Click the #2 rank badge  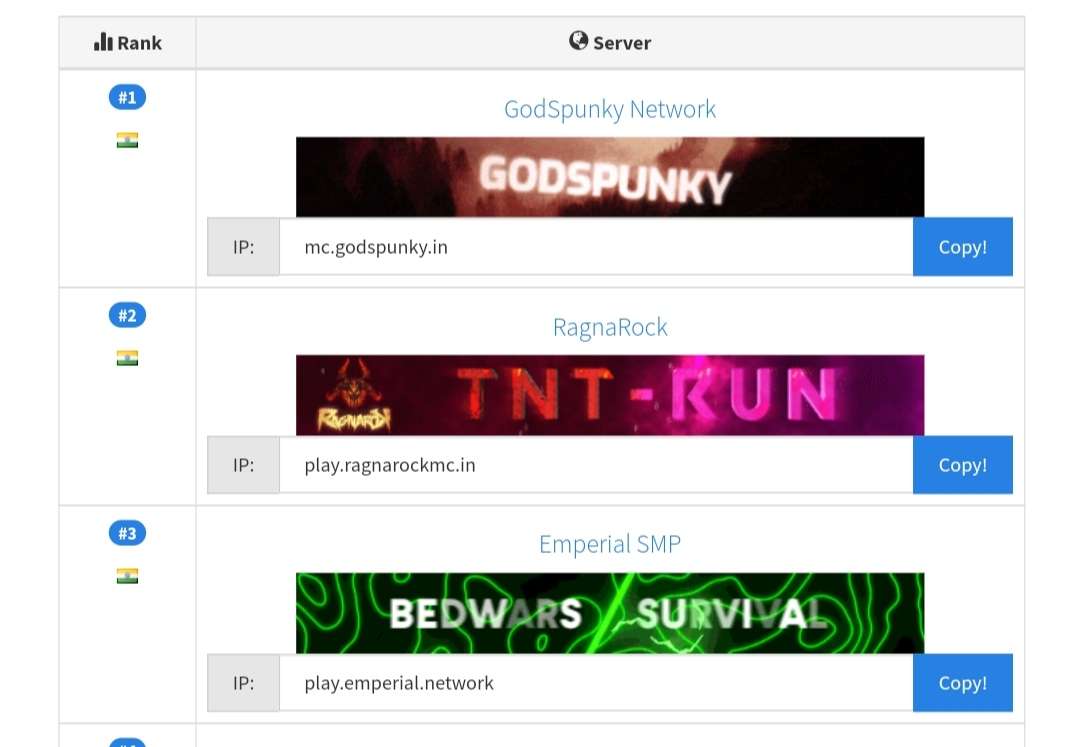click(127, 315)
